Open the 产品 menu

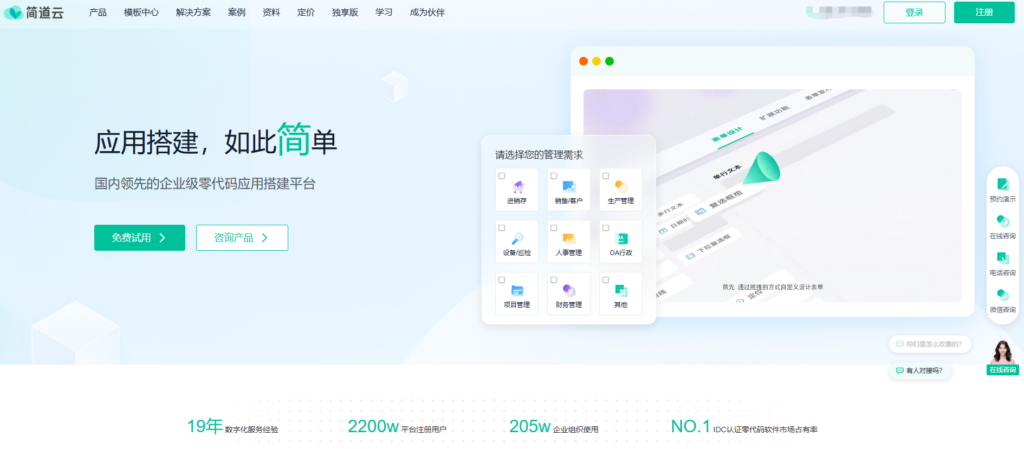pyautogui.click(x=98, y=12)
